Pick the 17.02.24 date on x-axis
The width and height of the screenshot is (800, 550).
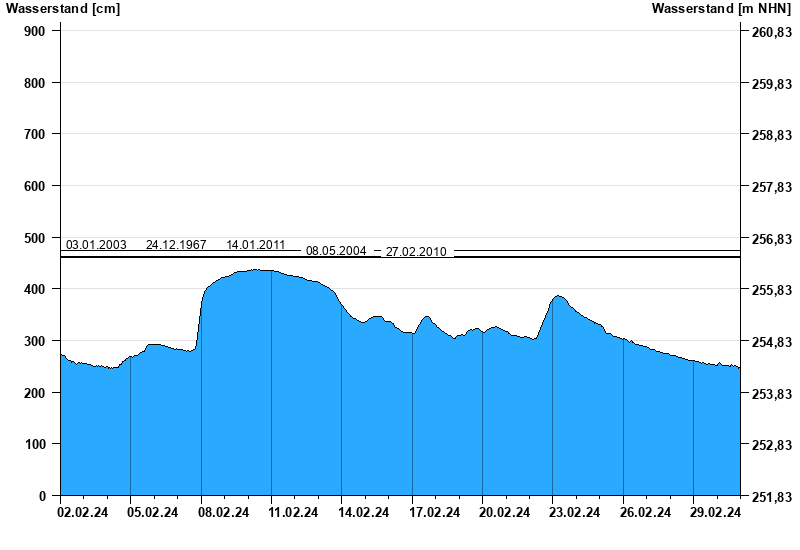click(x=434, y=513)
